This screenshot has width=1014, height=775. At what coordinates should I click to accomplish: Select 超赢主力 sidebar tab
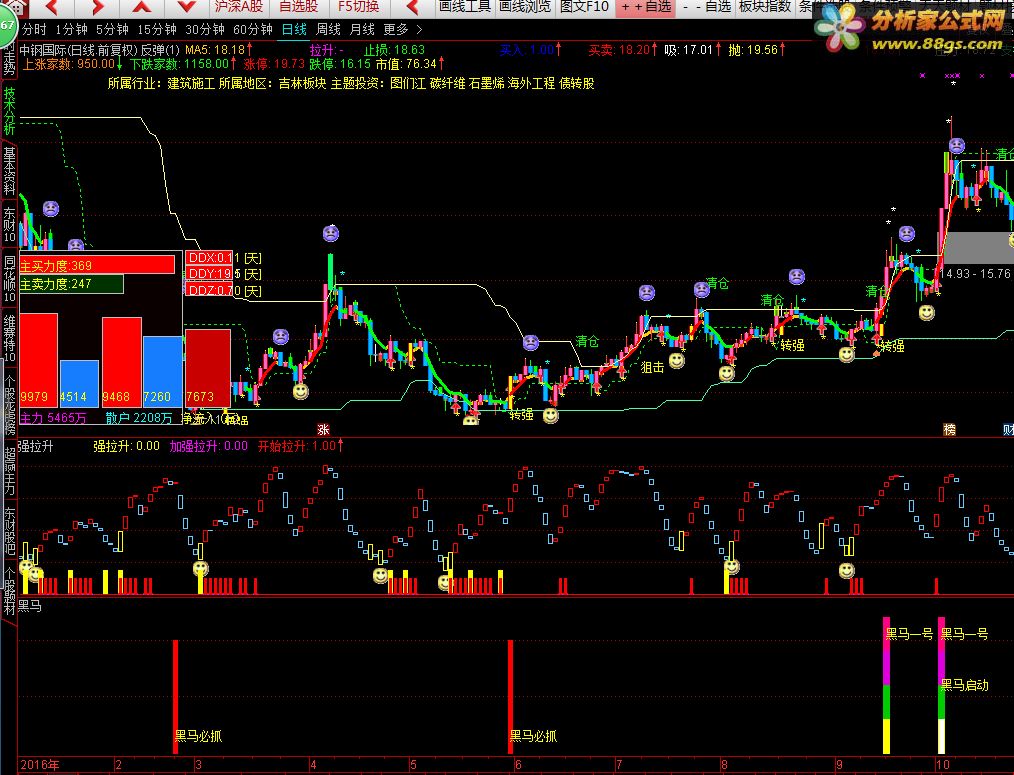coord(9,470)
